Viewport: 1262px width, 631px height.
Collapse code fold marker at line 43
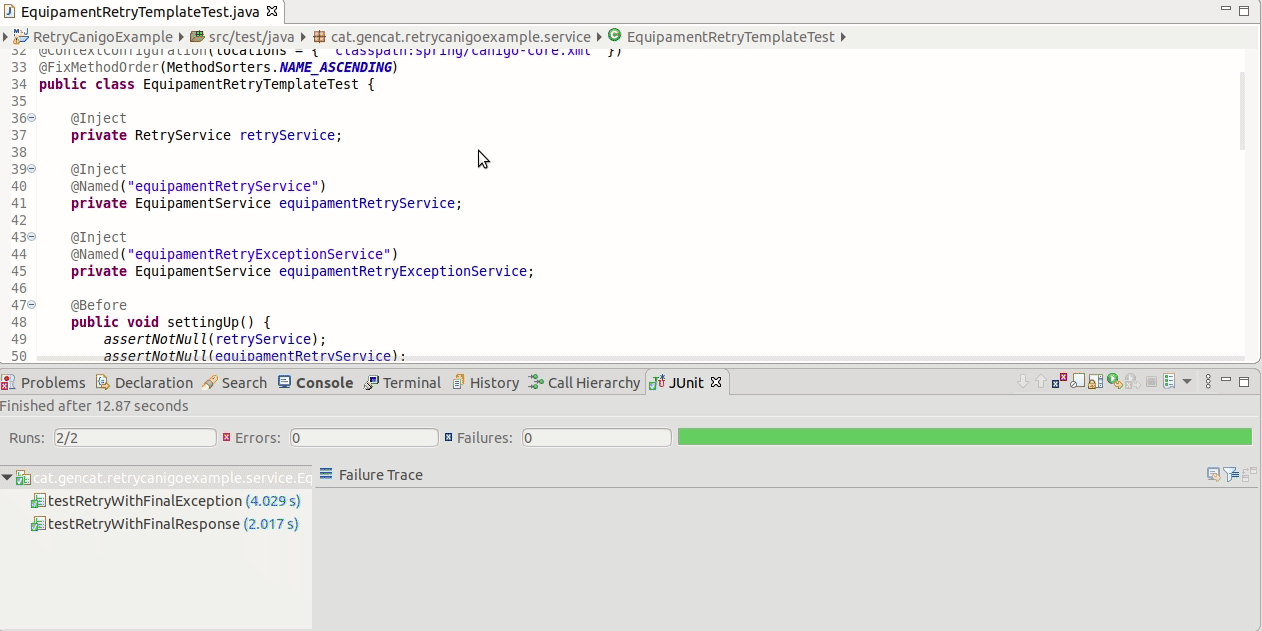pos(32,237)
